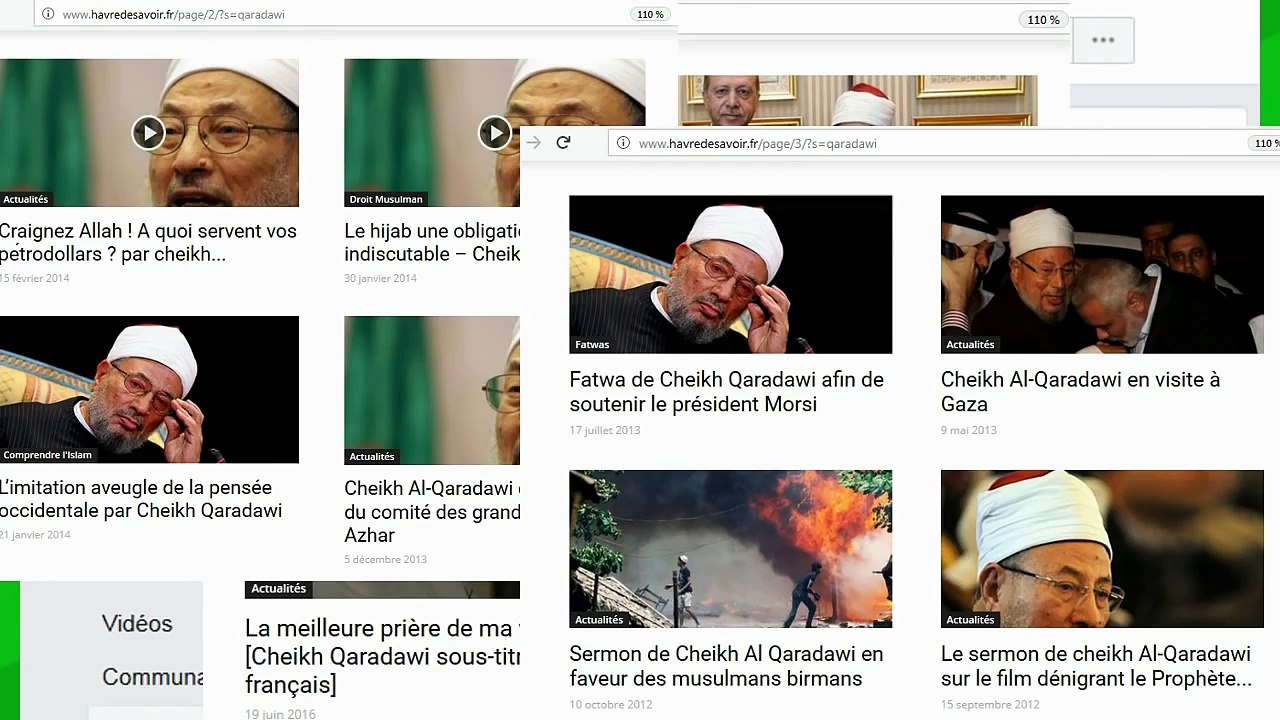Click Actualités tag on the Azhar committee thumbnail
Viewport: 1280px width, 720px height.
372,456
